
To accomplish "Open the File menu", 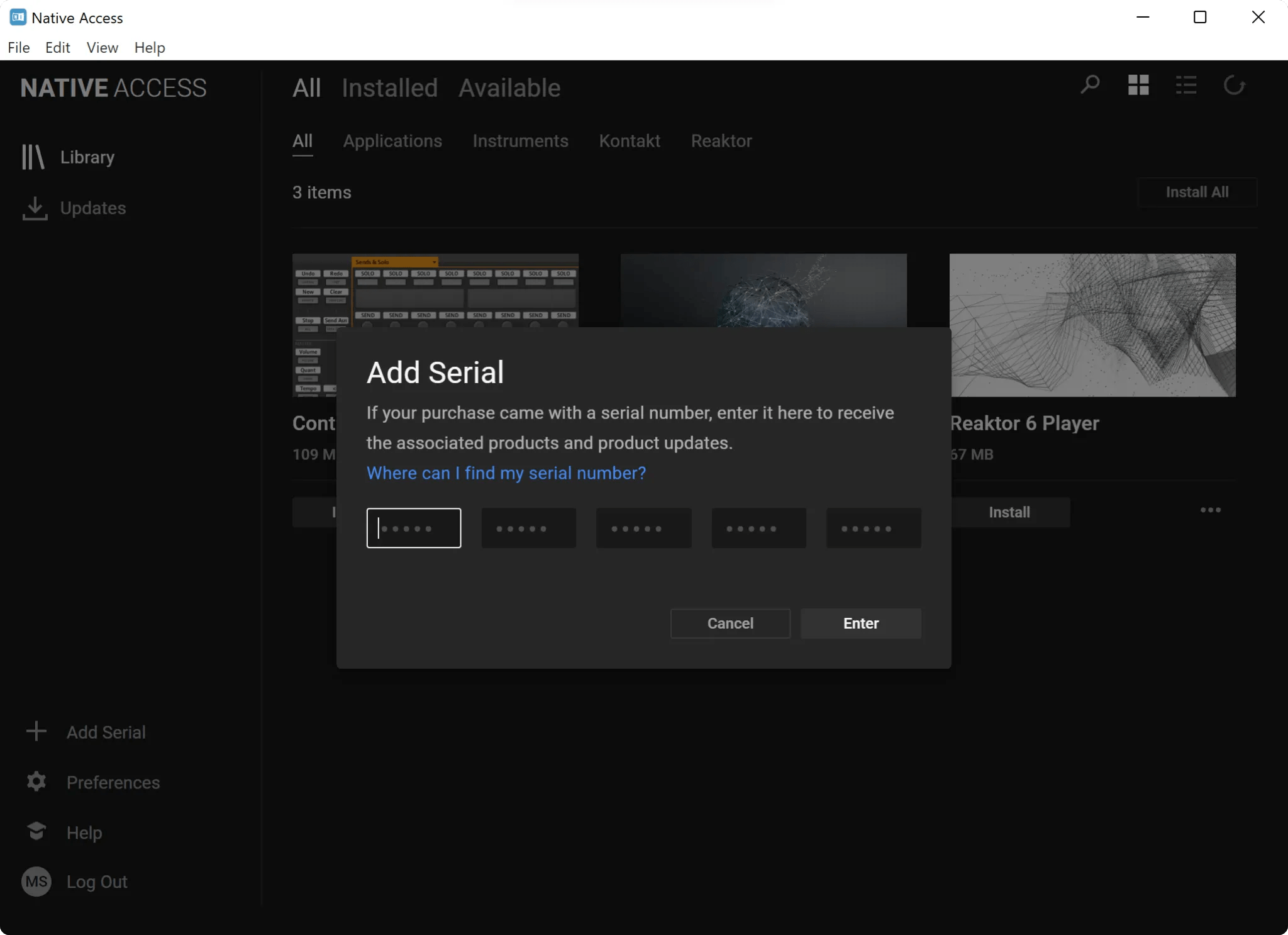I will tap(19, 48).
